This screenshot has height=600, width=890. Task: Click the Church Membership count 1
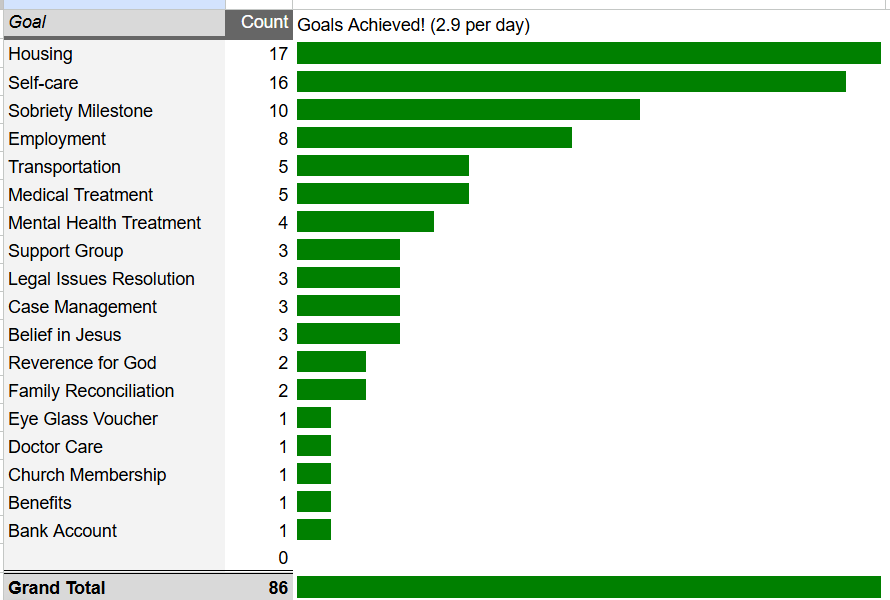tap(283, 475)
